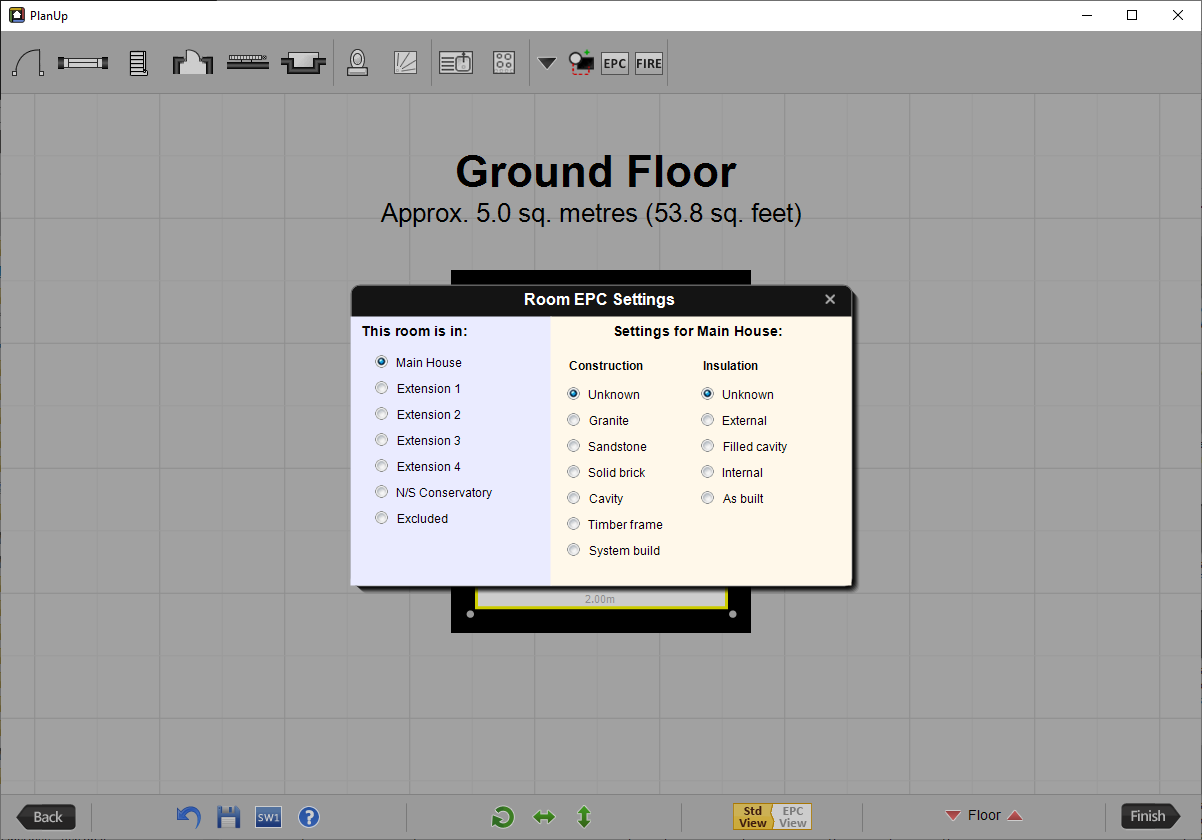The width and height of the screenshot is (1202, 840).
Task: Select the cooker hob tool
Action: [504, 63]
